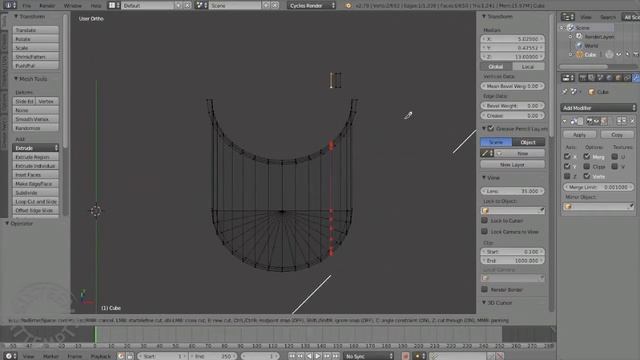Add a new scene with plus icon

point(266,5)
